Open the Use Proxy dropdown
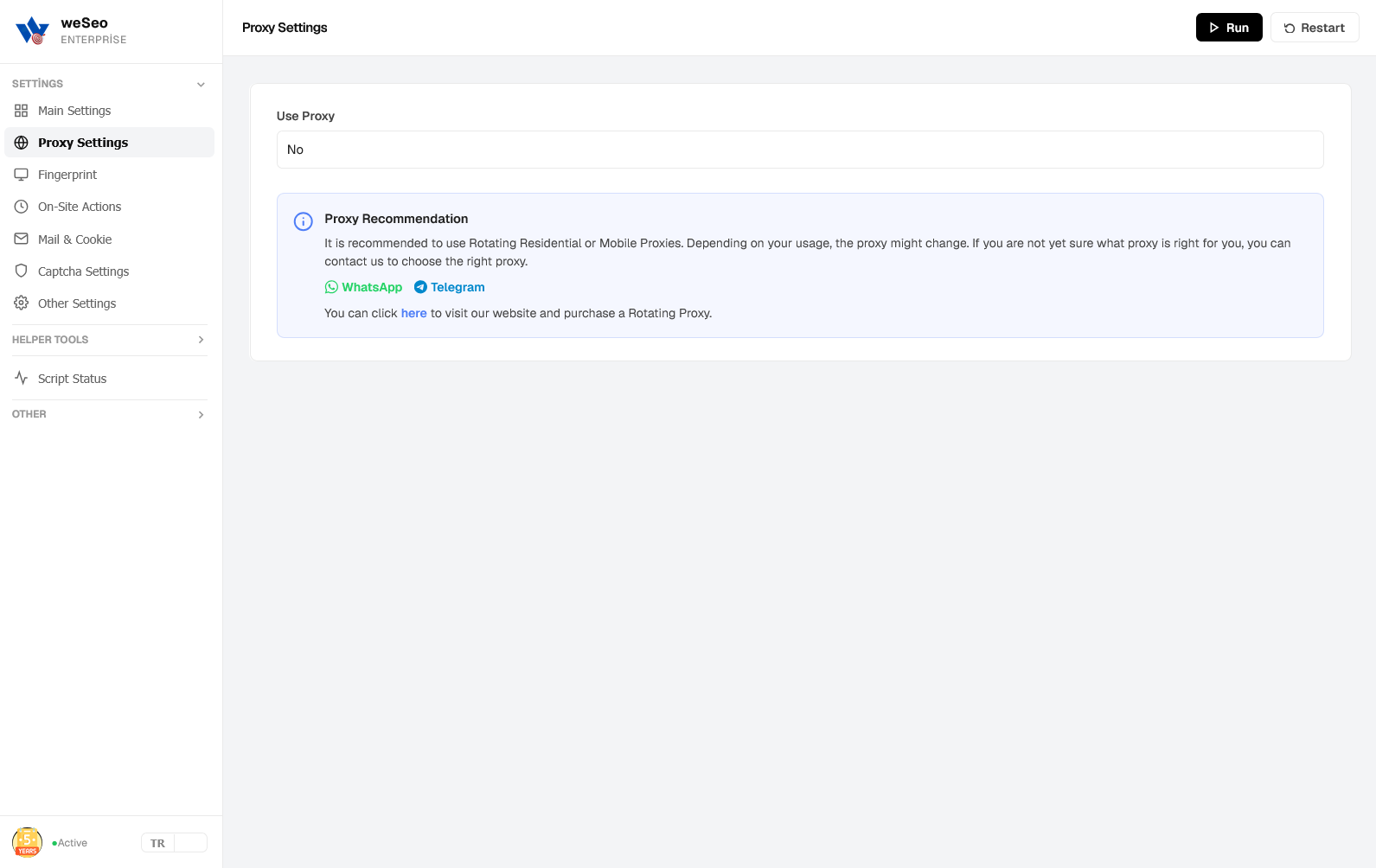 [x=800, y=150]
